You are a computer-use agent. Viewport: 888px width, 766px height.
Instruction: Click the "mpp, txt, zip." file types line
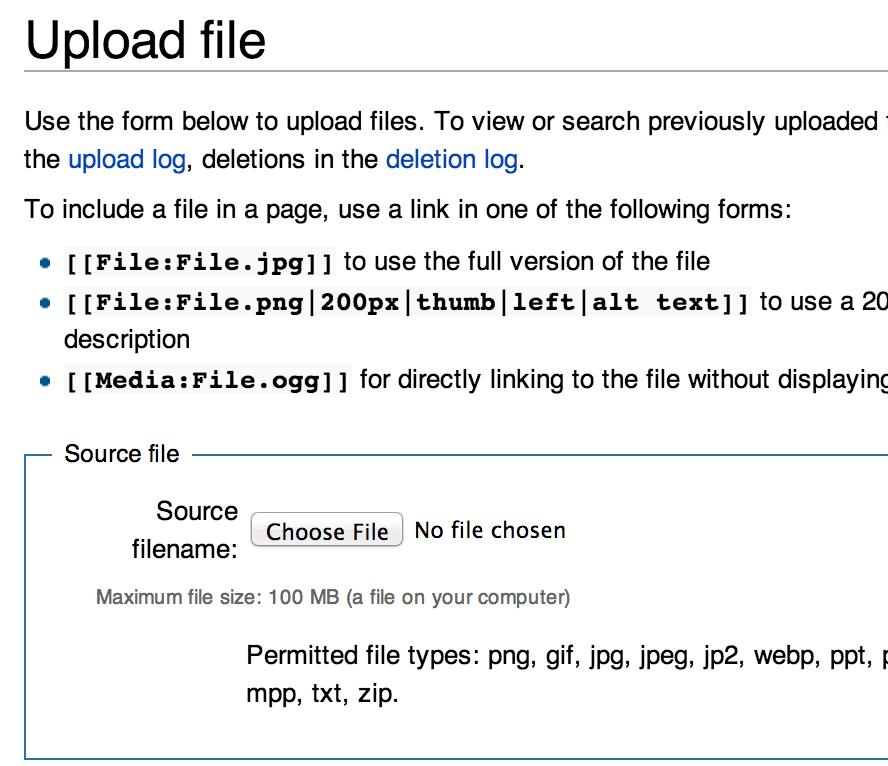322,694
